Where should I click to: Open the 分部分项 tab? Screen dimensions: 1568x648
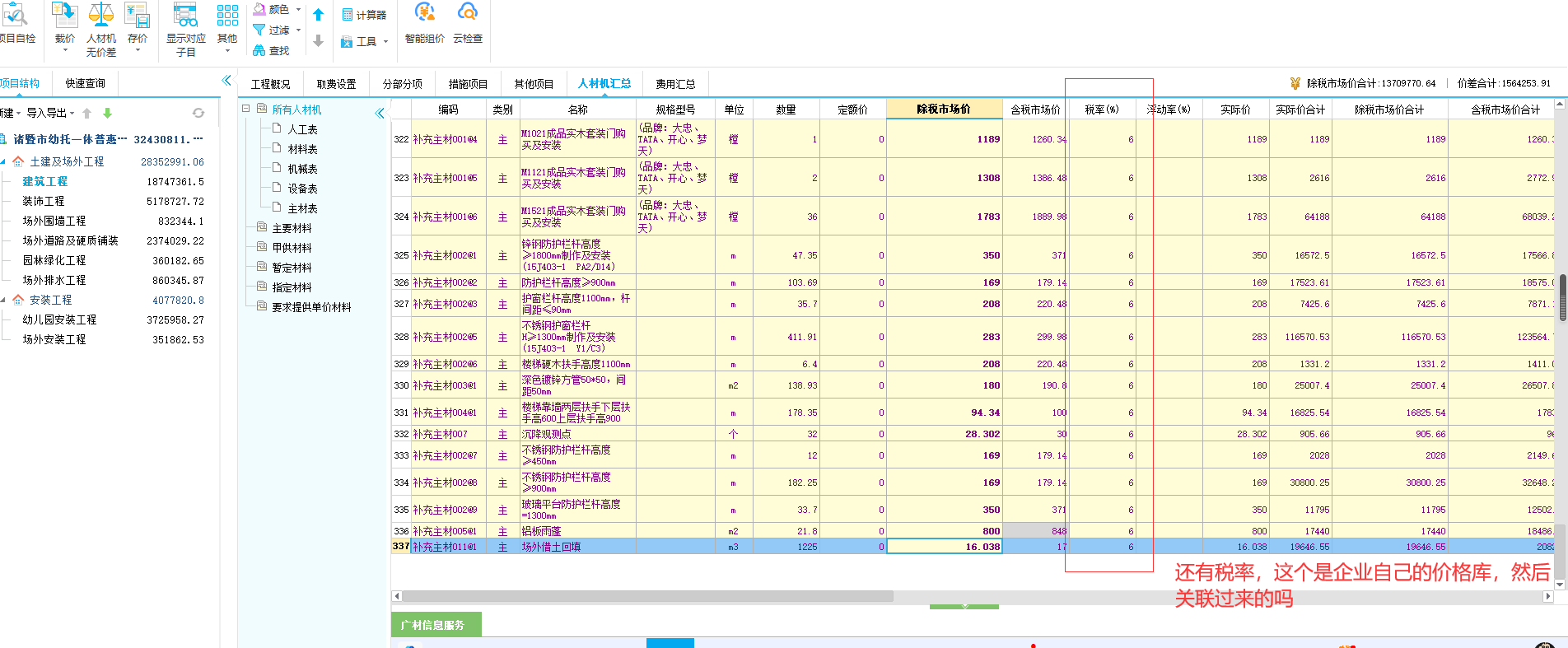403,84
